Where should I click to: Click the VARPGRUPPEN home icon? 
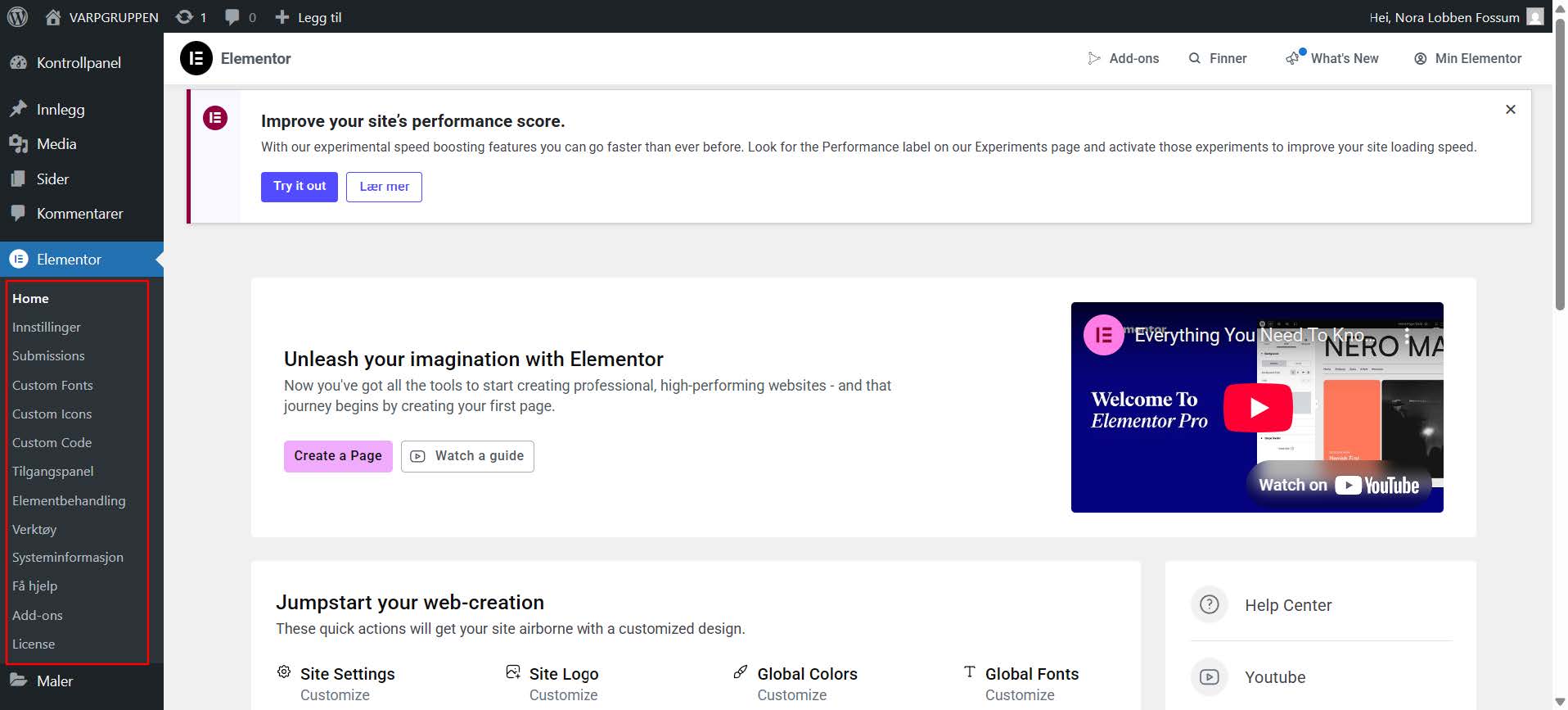tap(53, 17)
